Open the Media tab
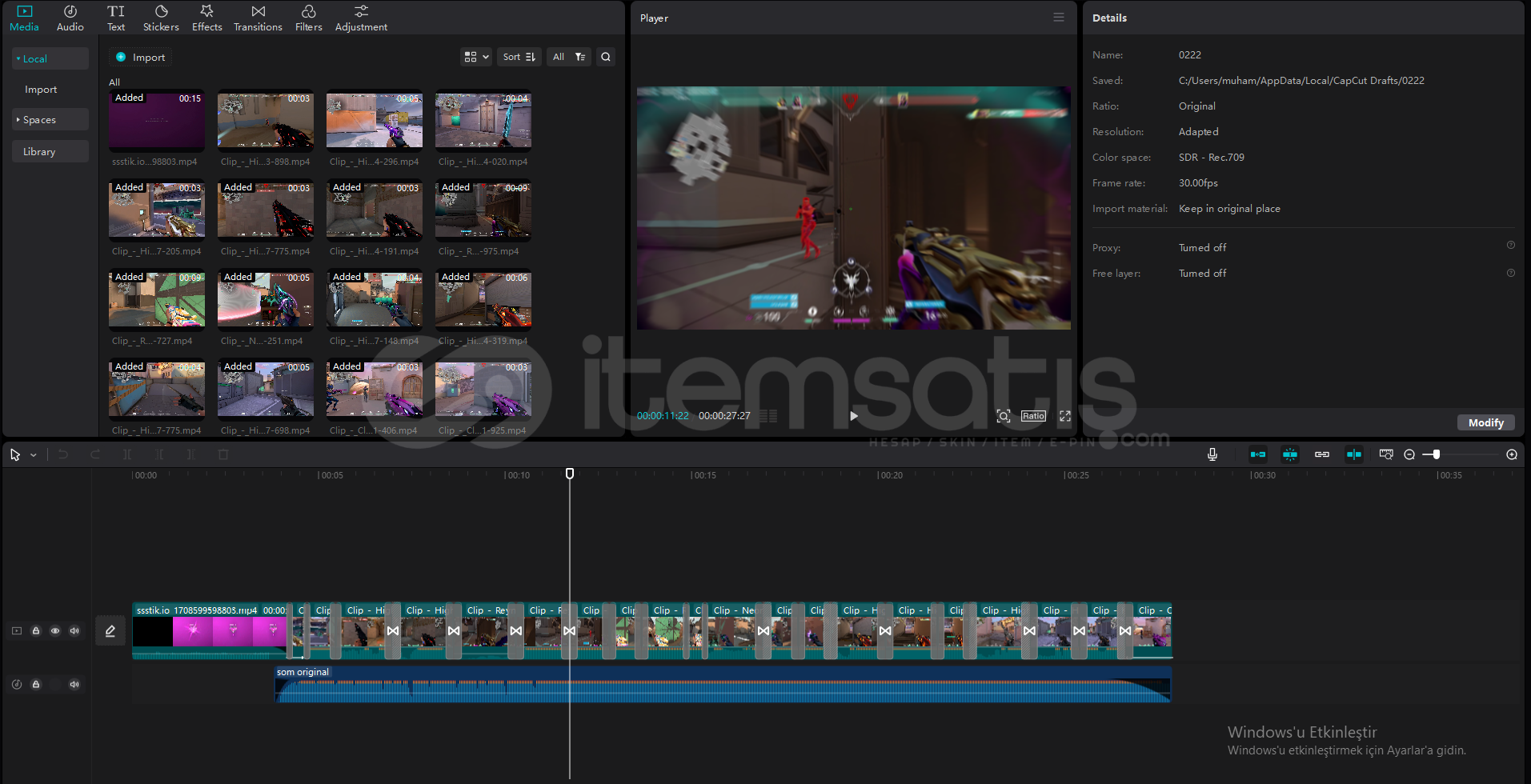 24,18
